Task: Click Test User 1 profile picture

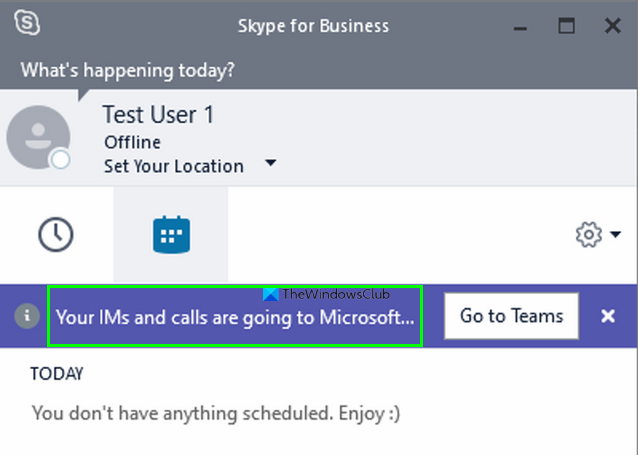Action: click(x=38, y=137)
